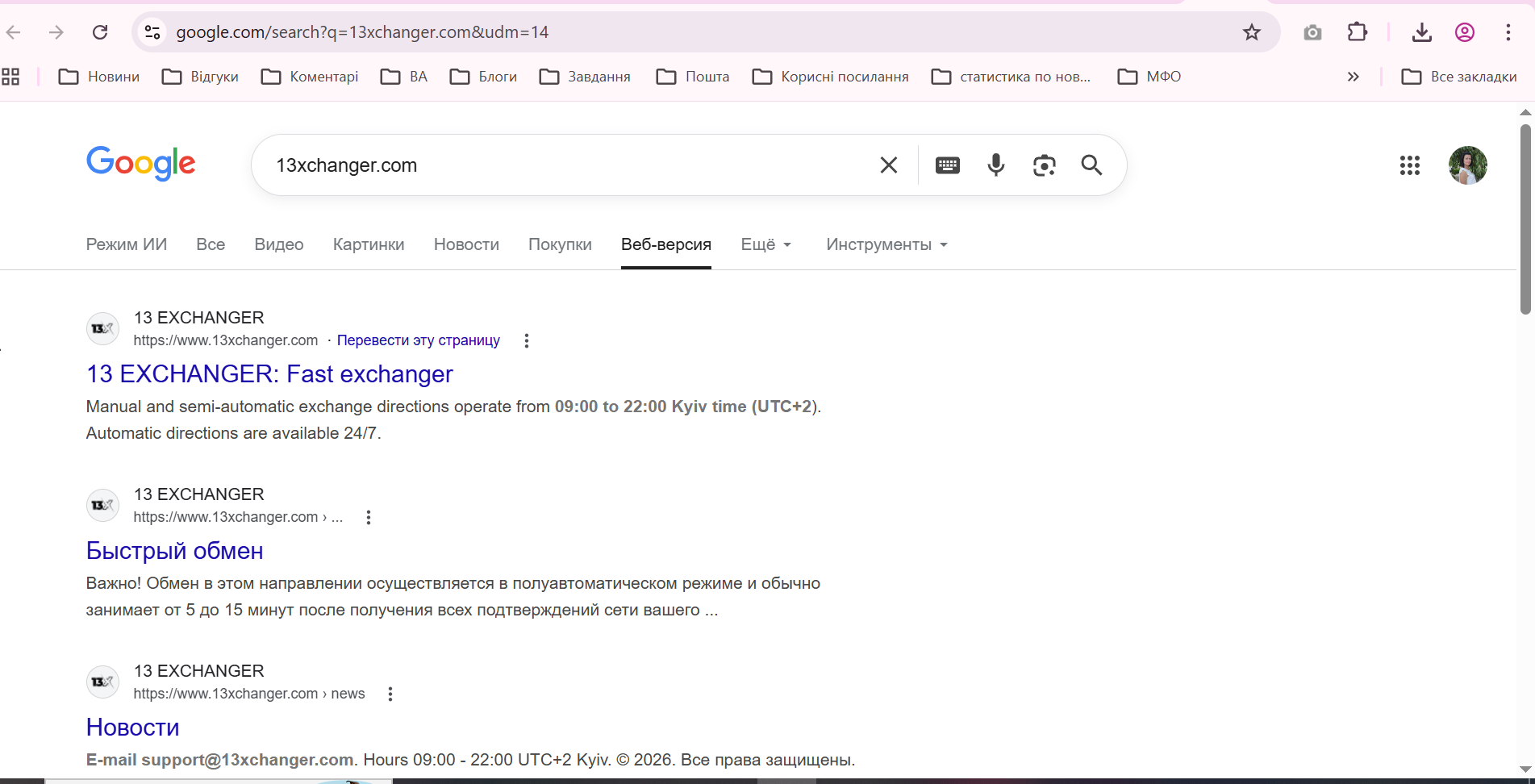Open options for the Быстрый обмен result
This screenshot has height=784, width=1535.
(369, 517)
